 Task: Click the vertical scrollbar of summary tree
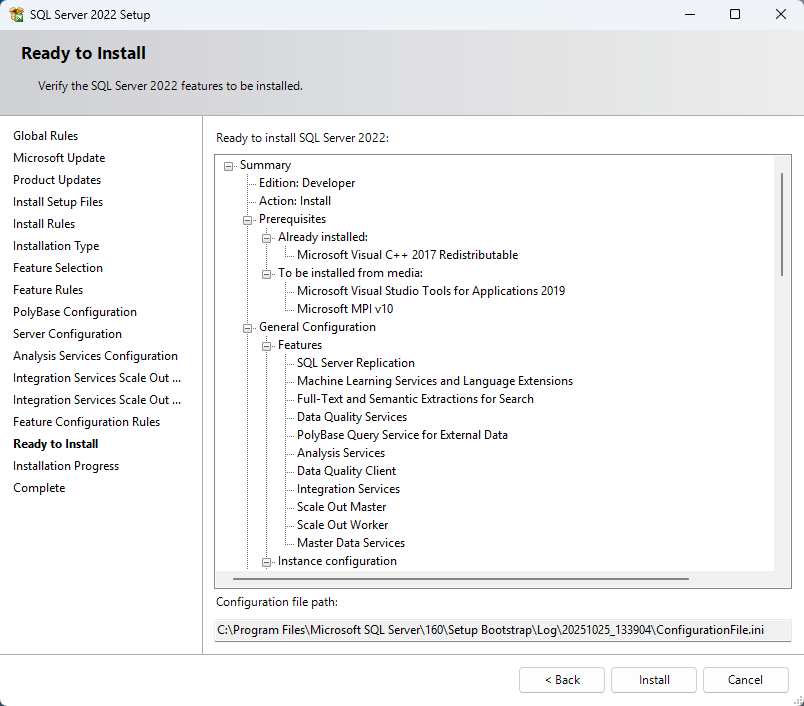[x=782, y=225]
